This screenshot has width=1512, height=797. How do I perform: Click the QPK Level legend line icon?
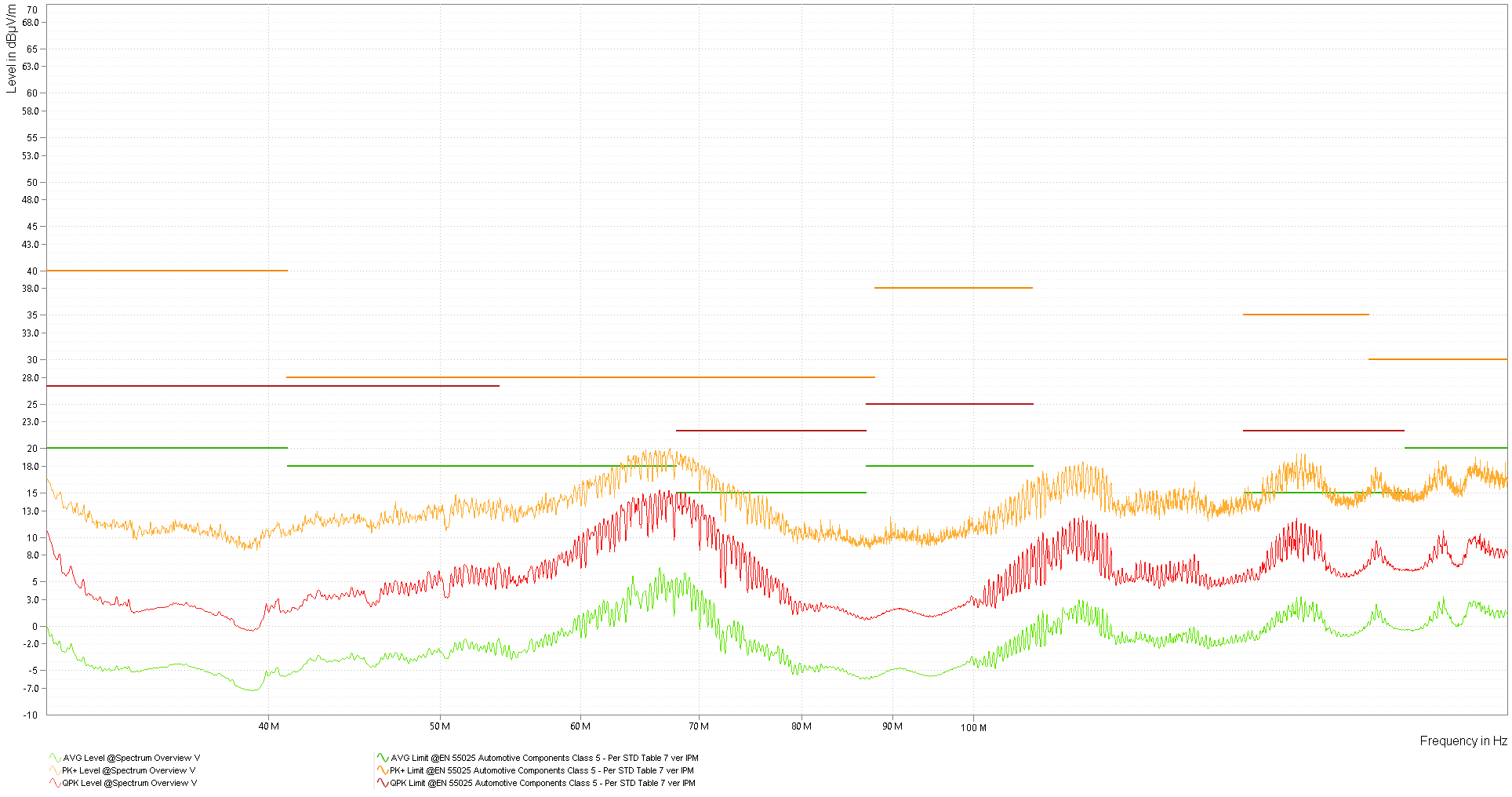(x=55, y=783)
